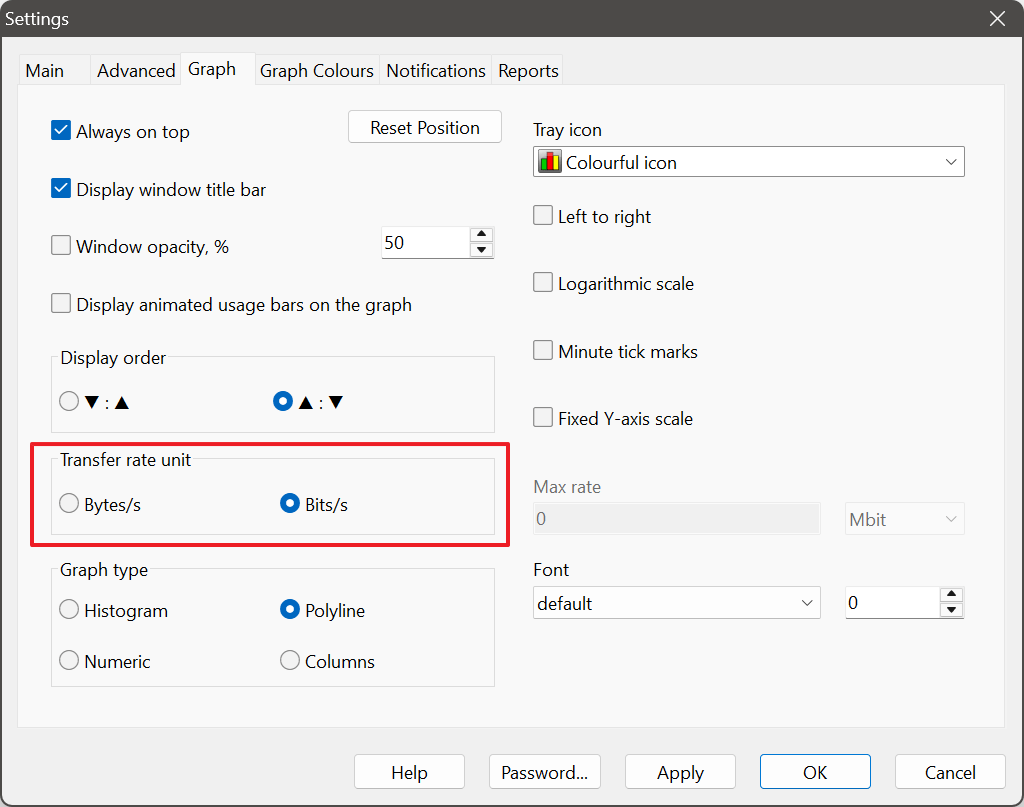
Task: Click the Apply button
Action: click(x=680, y=772)
